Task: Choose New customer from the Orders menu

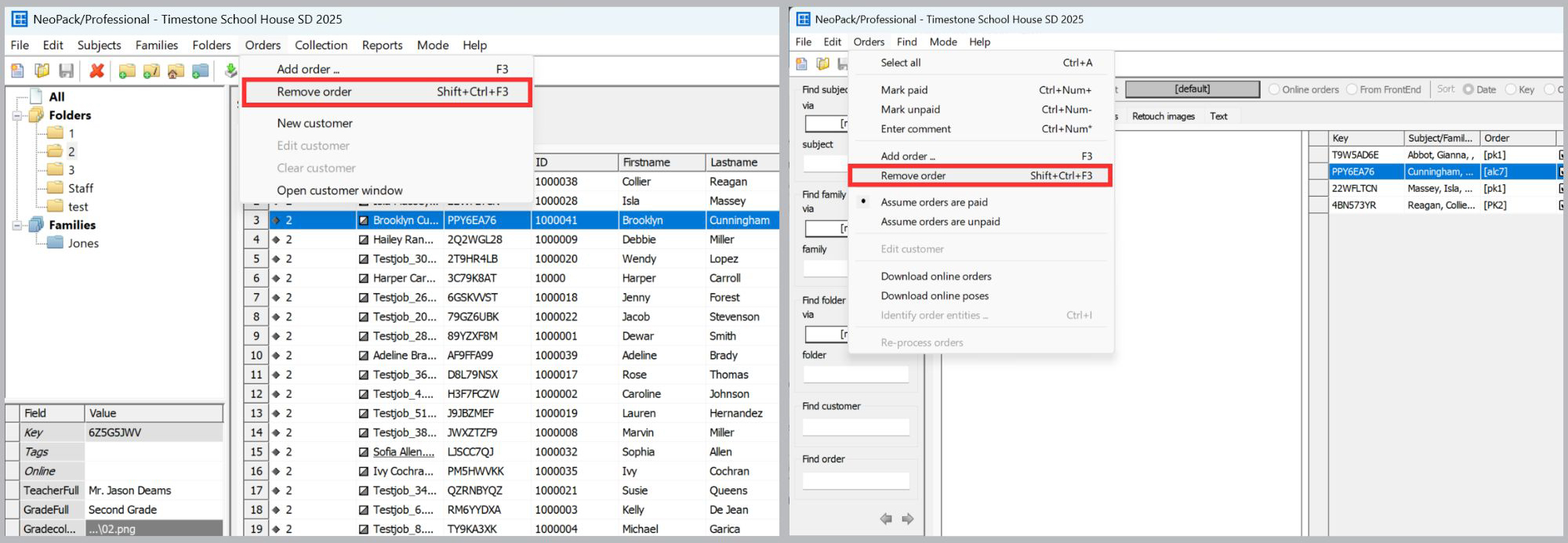Action: pyautogui.click(x=314, y=123)
